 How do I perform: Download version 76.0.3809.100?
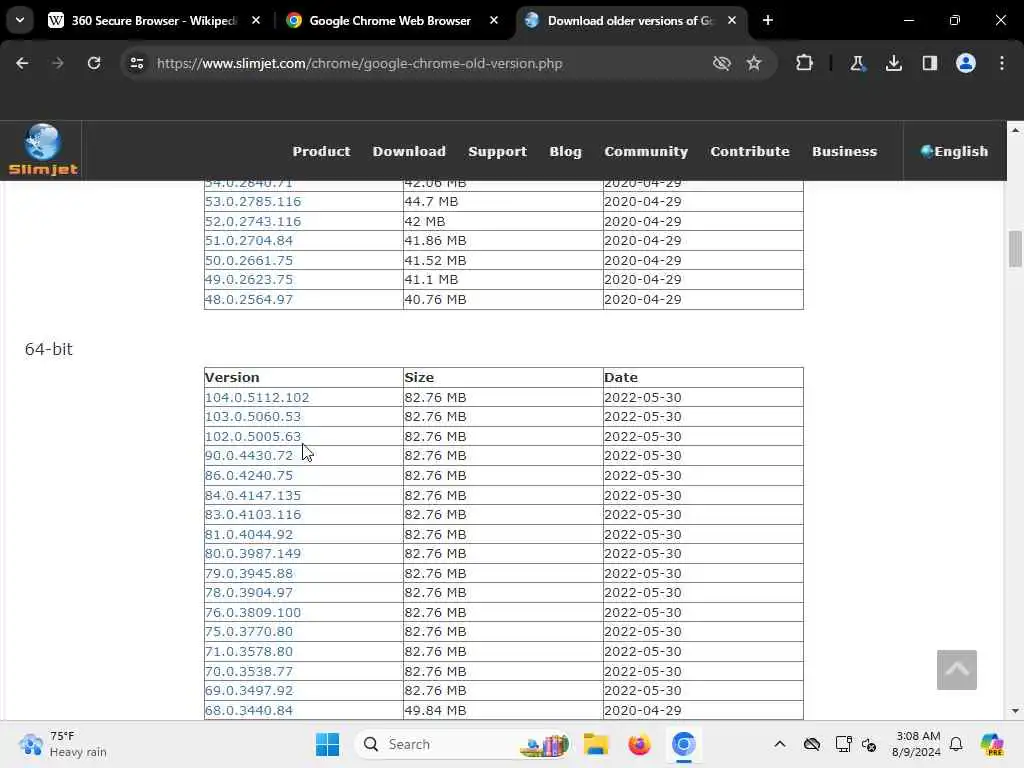(x=253, y=613)
